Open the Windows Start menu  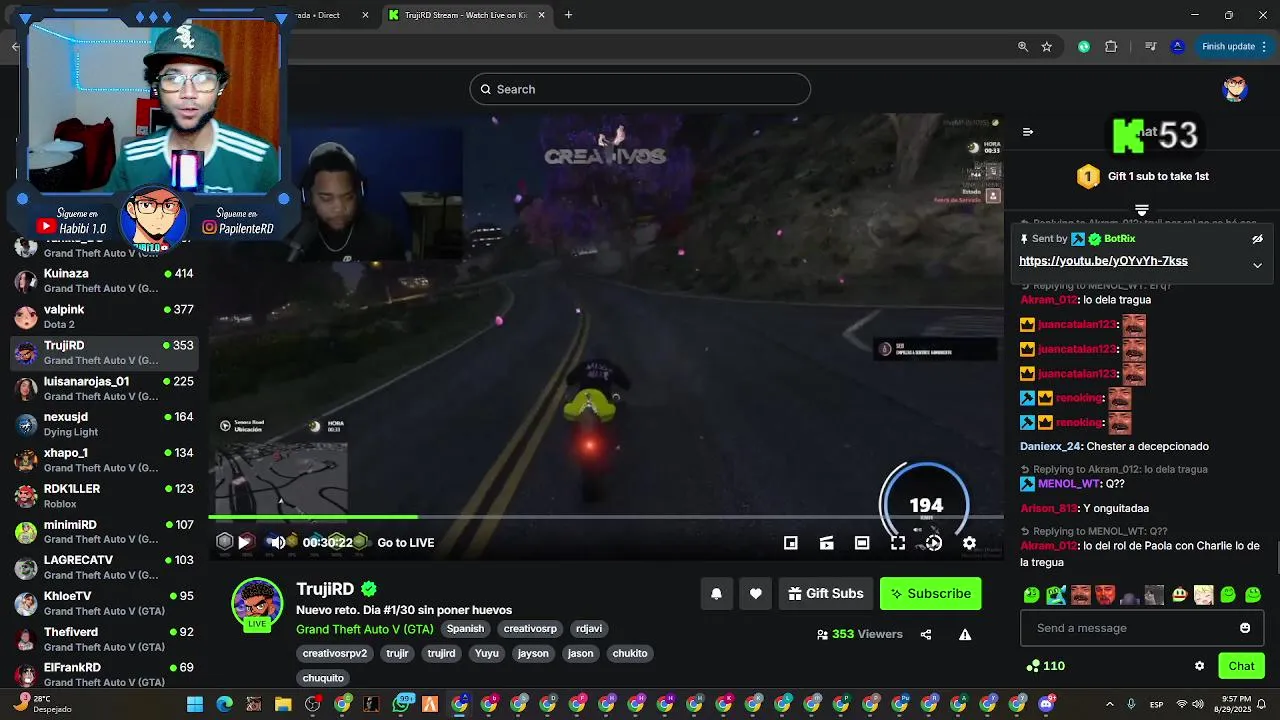coord(195,704)
